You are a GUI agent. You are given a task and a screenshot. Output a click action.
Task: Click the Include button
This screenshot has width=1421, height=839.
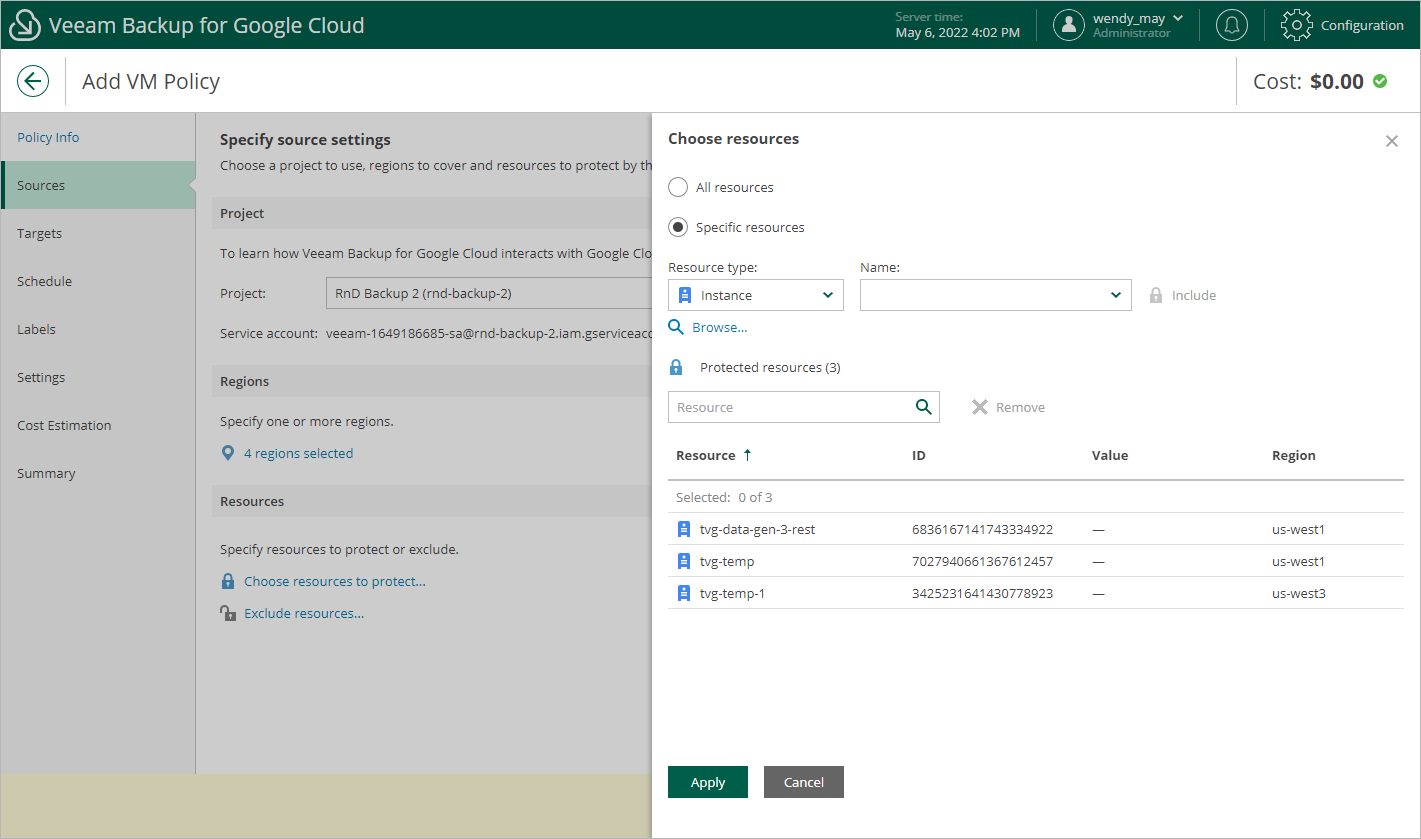pos(1182,295)
